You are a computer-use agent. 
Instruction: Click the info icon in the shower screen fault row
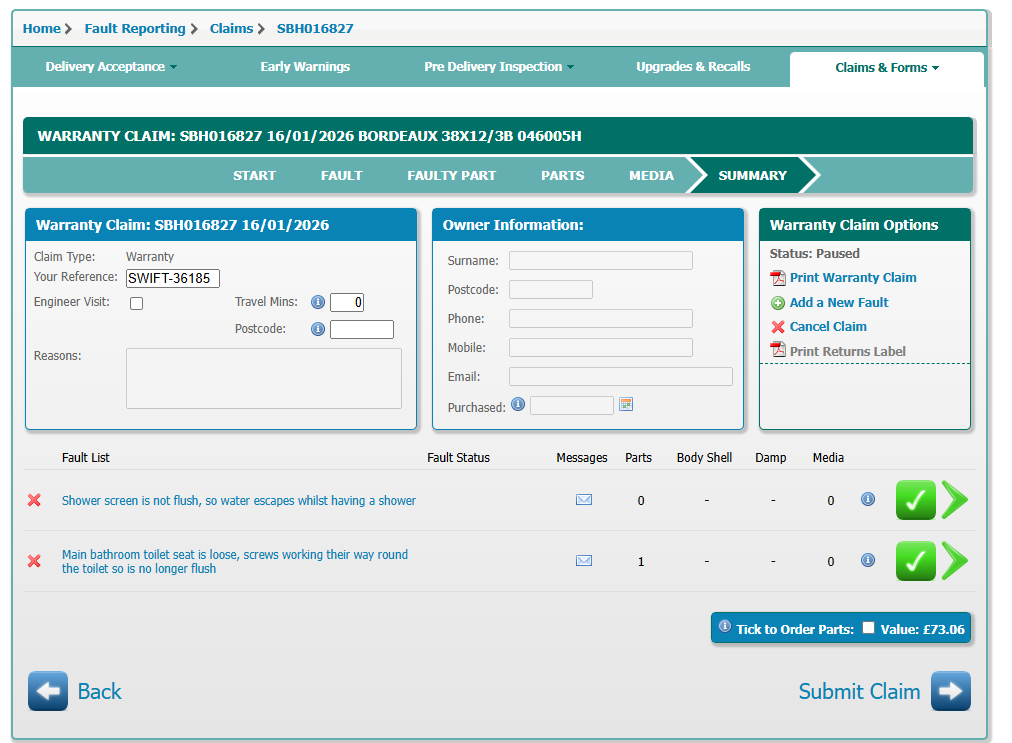point(868,499)
